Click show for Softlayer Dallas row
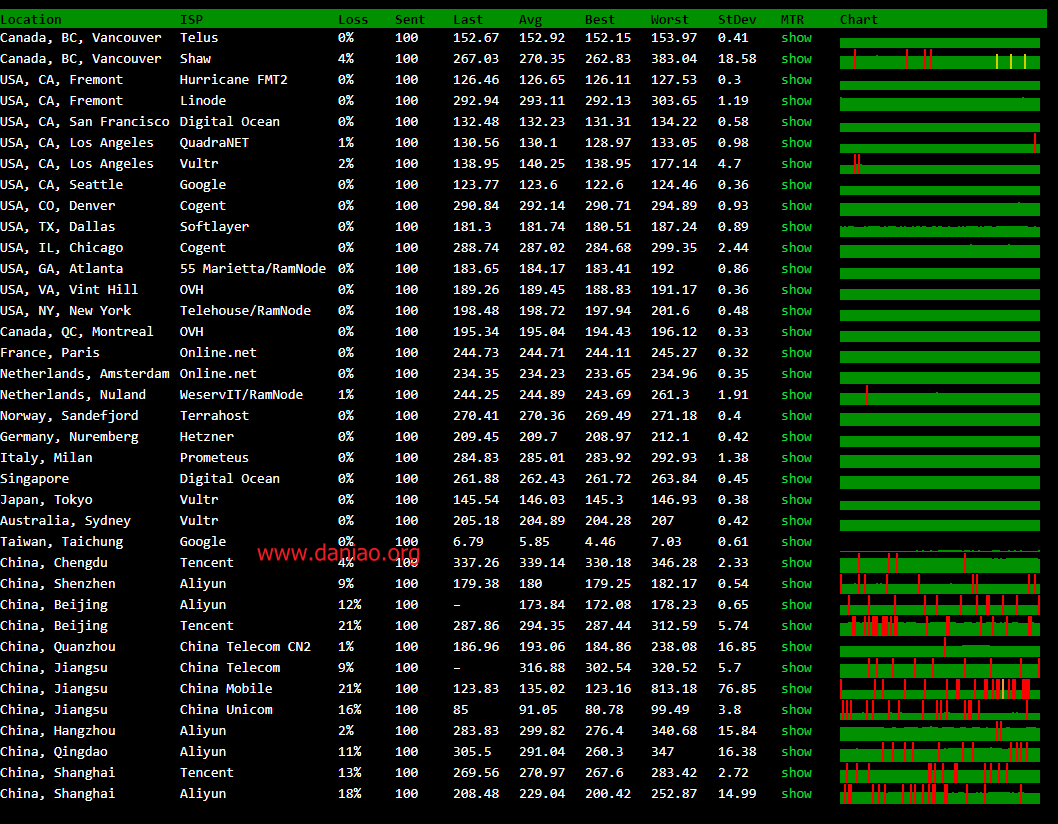Viewport: 1058px width, 824px height. pos(796,227)
